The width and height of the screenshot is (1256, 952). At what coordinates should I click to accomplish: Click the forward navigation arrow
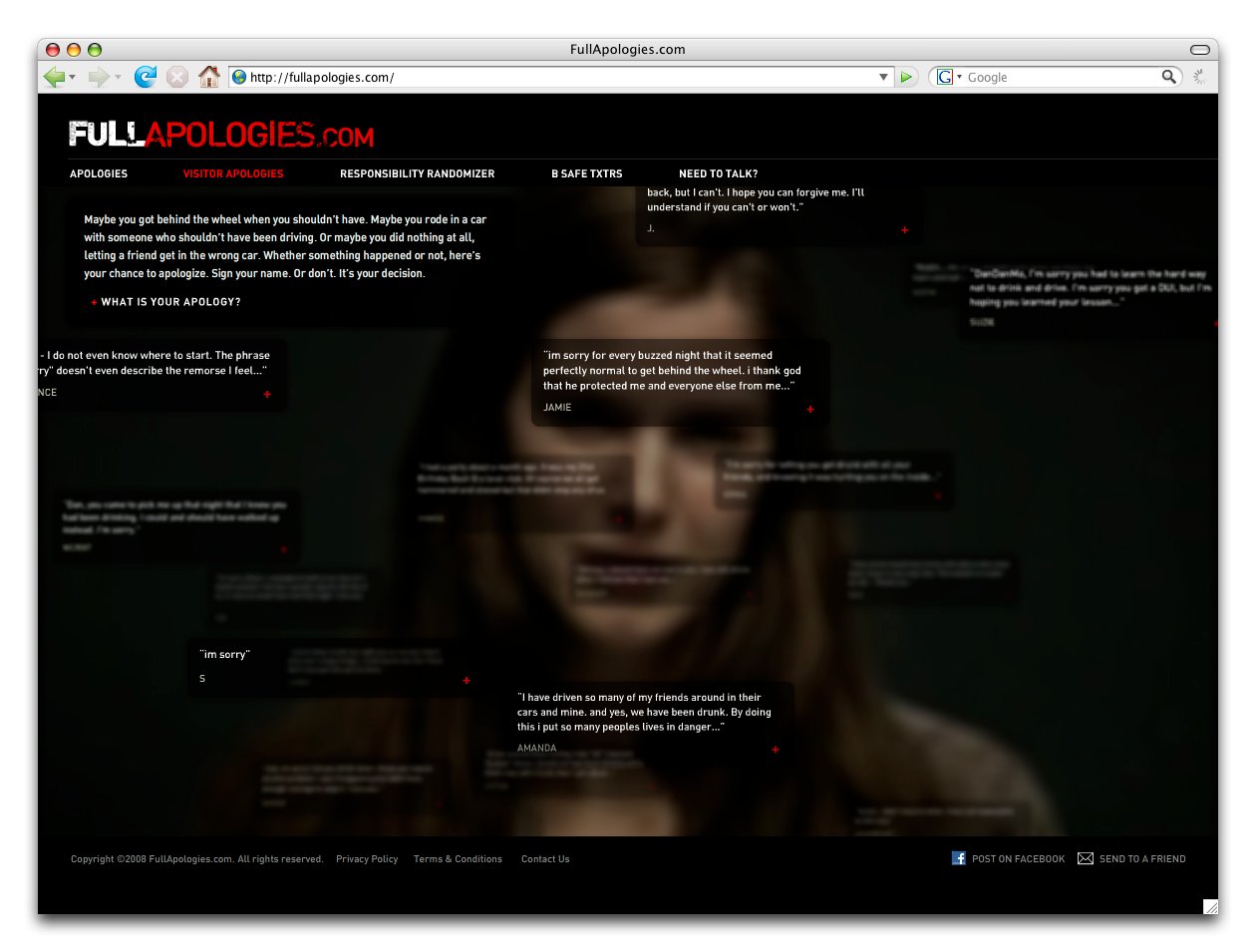pos(98,77)
